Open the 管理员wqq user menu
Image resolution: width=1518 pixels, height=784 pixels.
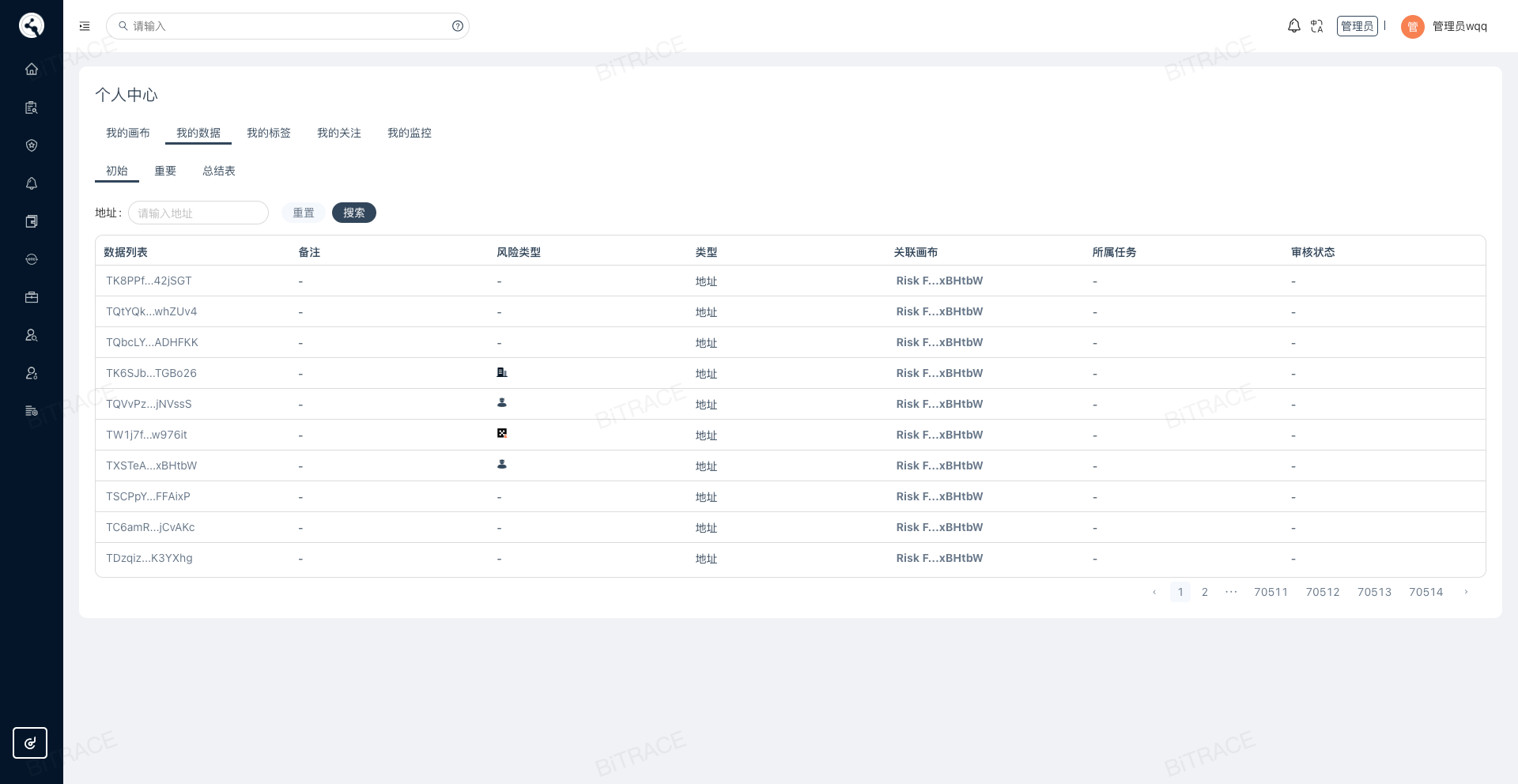[1459, 26]
